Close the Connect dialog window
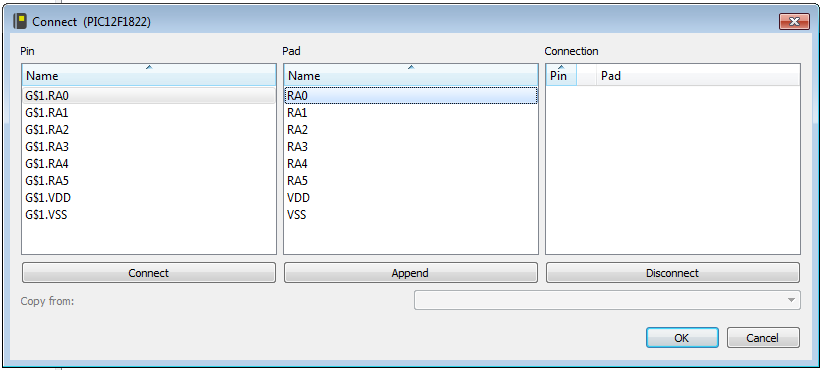 click(x=794, y=21)
